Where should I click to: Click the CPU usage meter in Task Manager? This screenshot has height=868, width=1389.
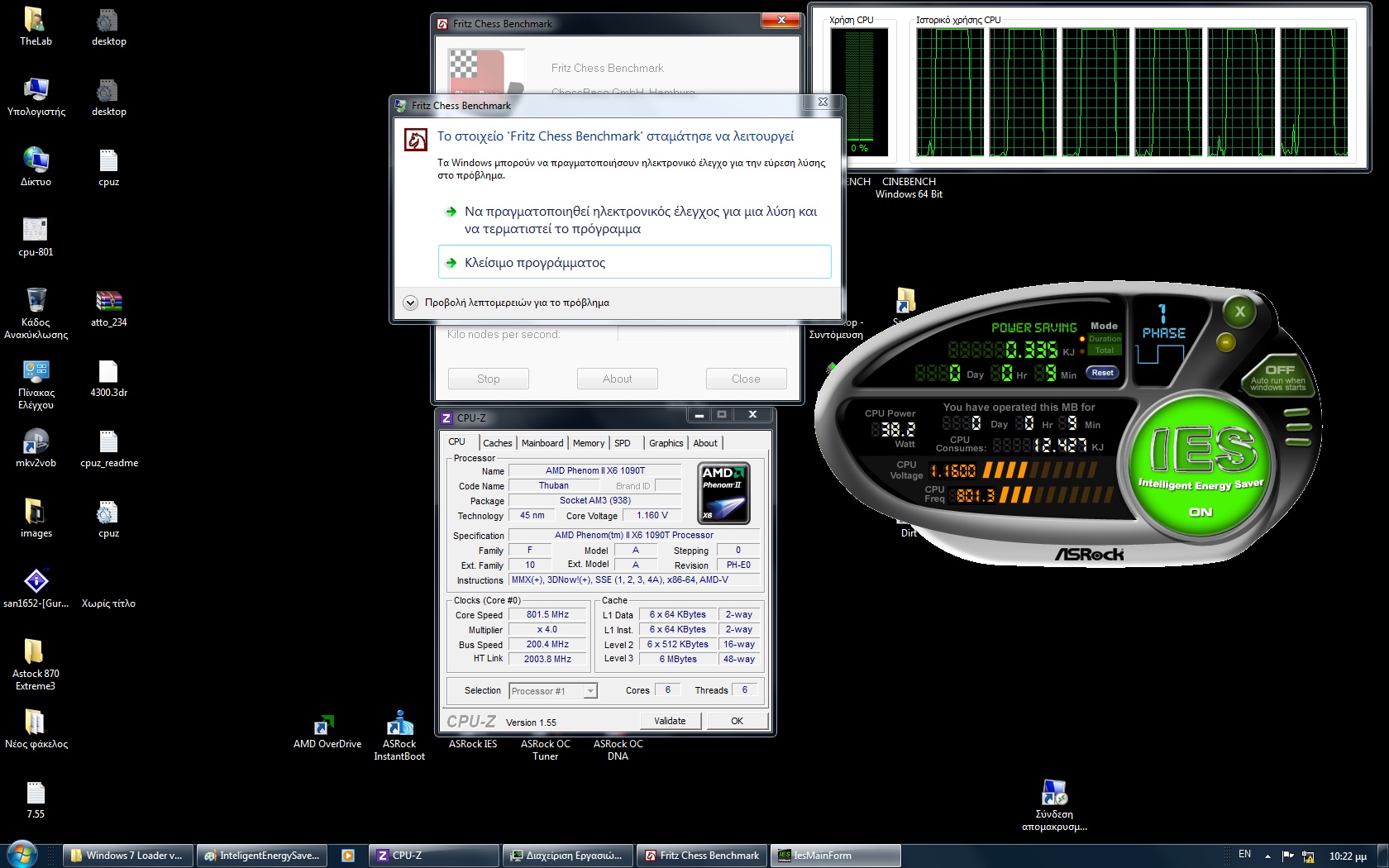click(860, 93)
